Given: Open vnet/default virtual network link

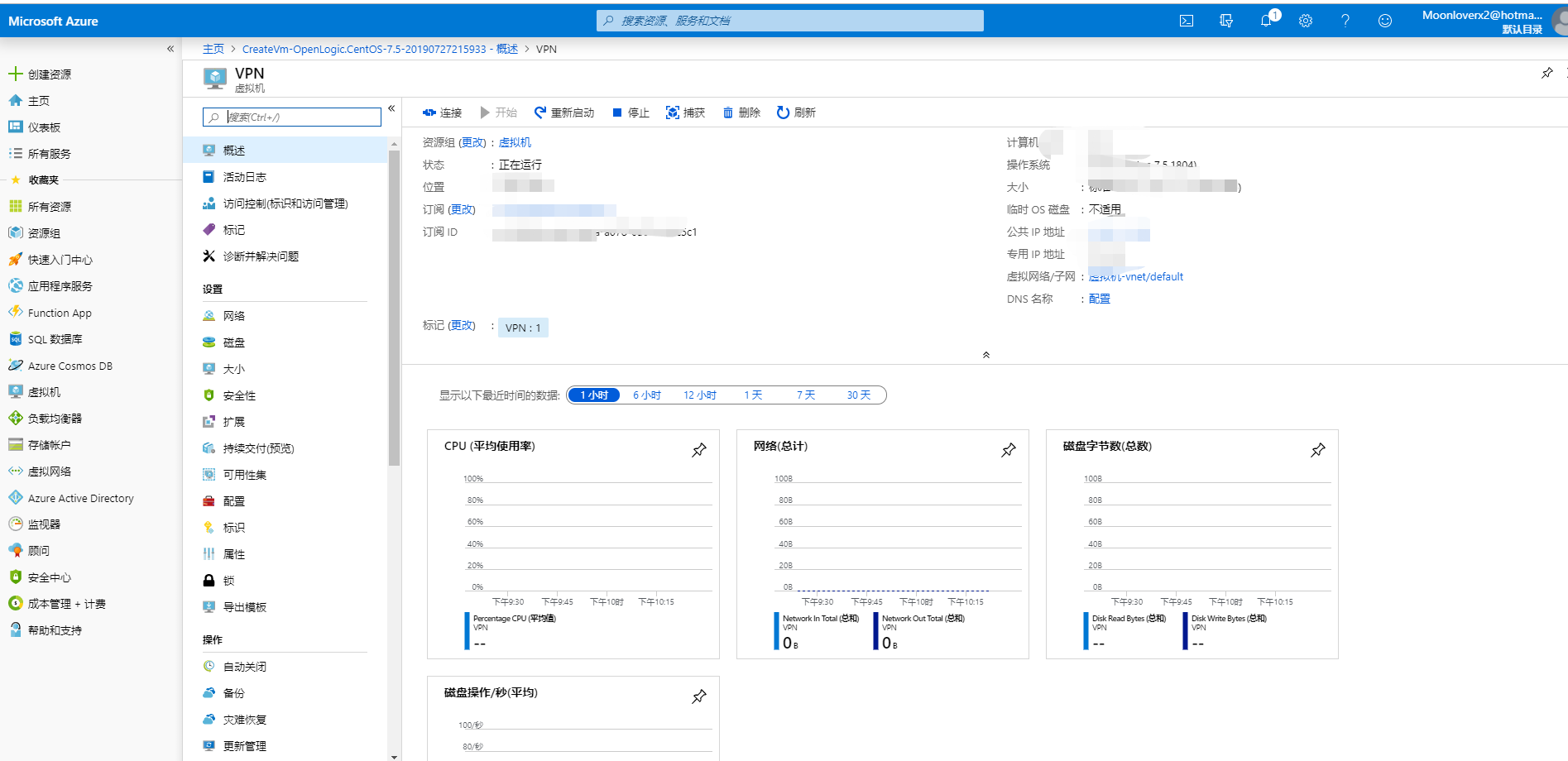Looking at the screenshot, I should [x=1136, y=276].
